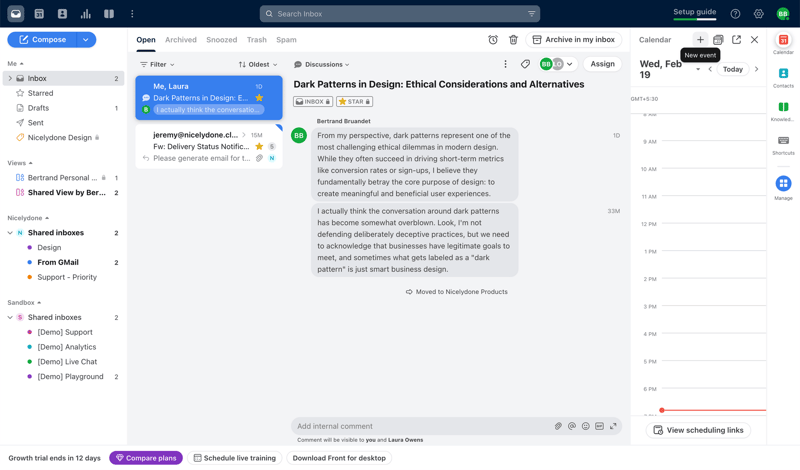Click the New event plus icon
The width and height of the screenshot is (800, 470).
point(700,40)
